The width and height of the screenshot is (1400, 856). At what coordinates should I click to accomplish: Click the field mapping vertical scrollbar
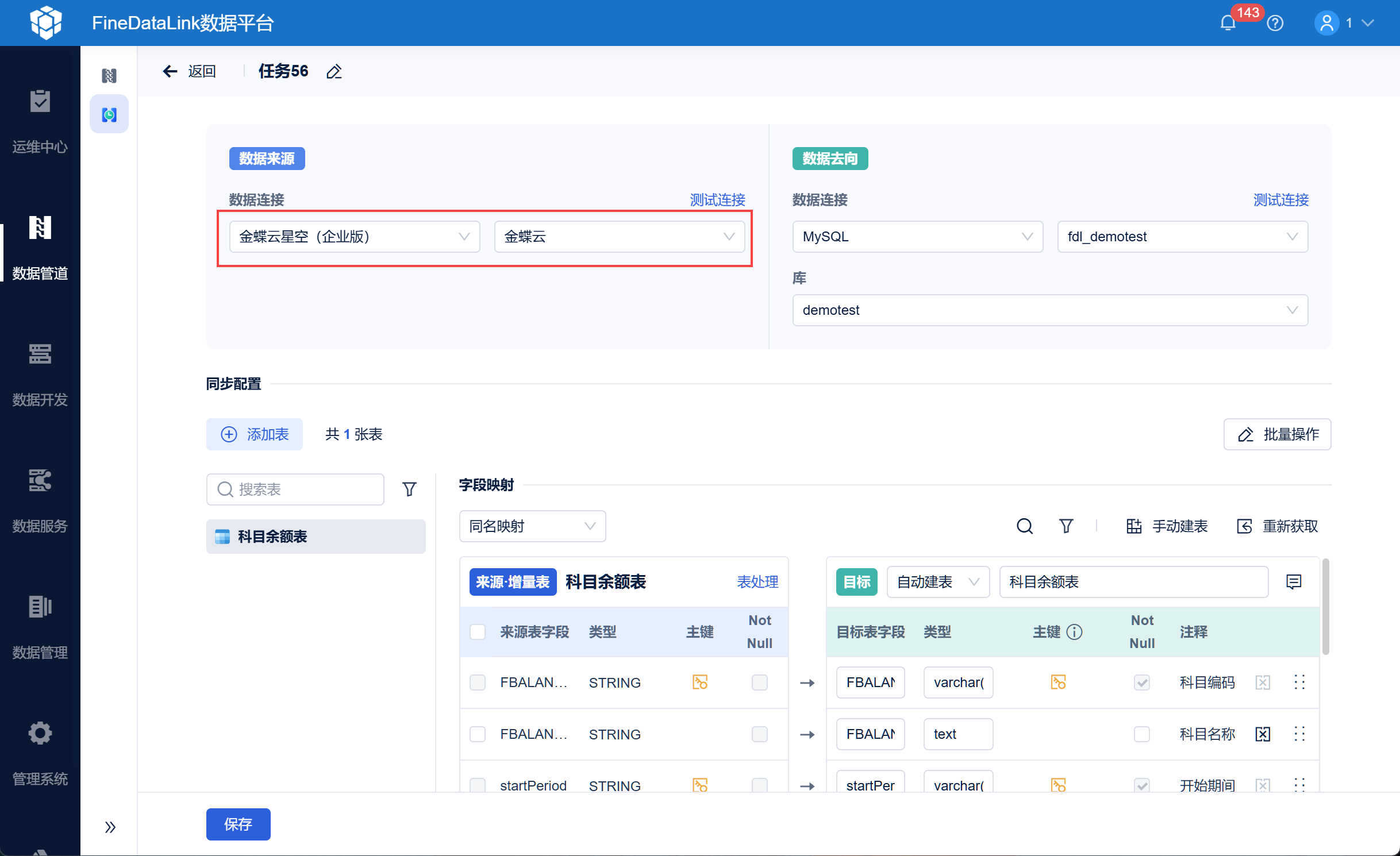[1325, 607]
